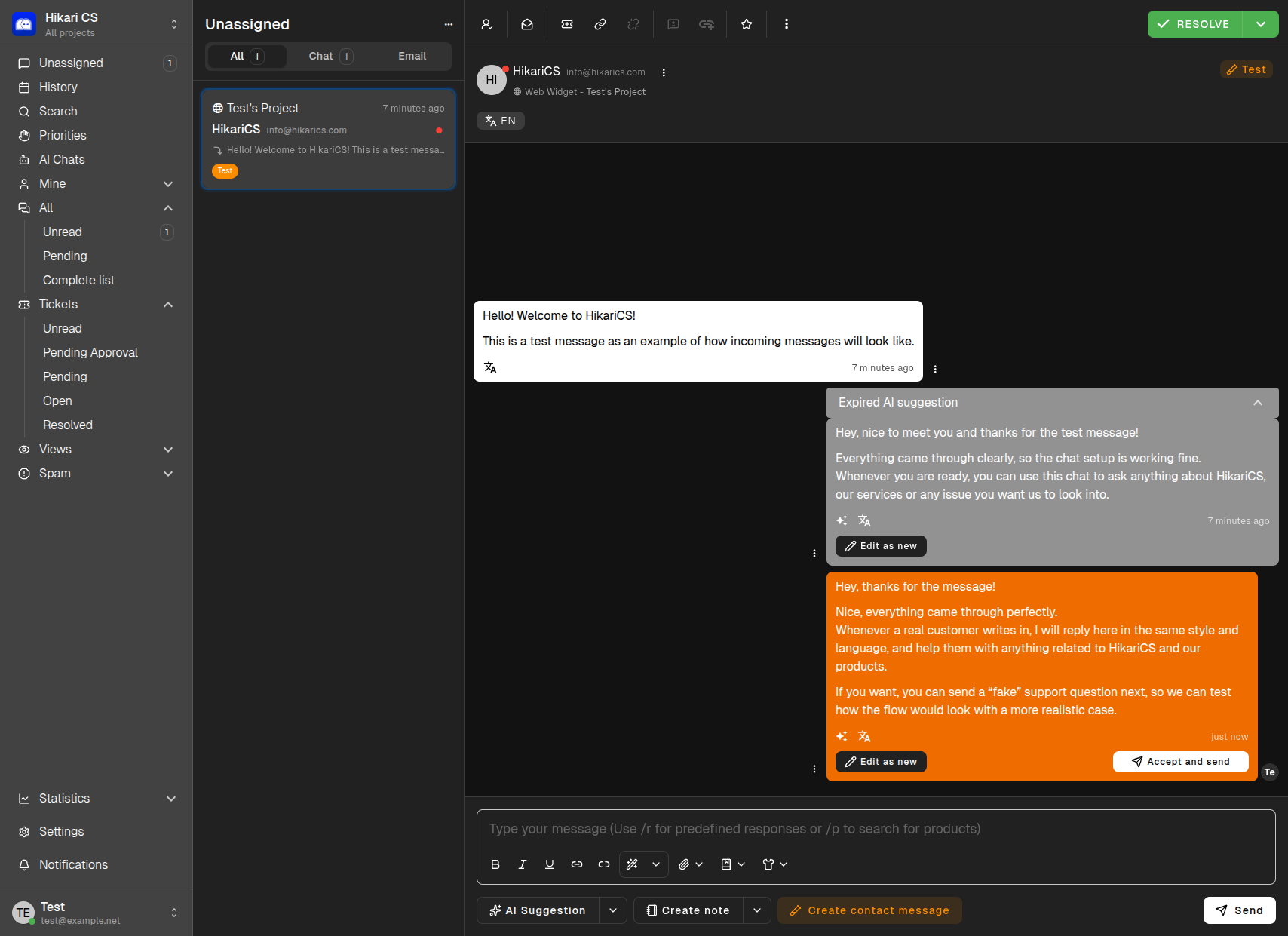The height and width of the screenshot is (936, 1288).
Task: Click Accept and send button
Action: point(1181,762)
